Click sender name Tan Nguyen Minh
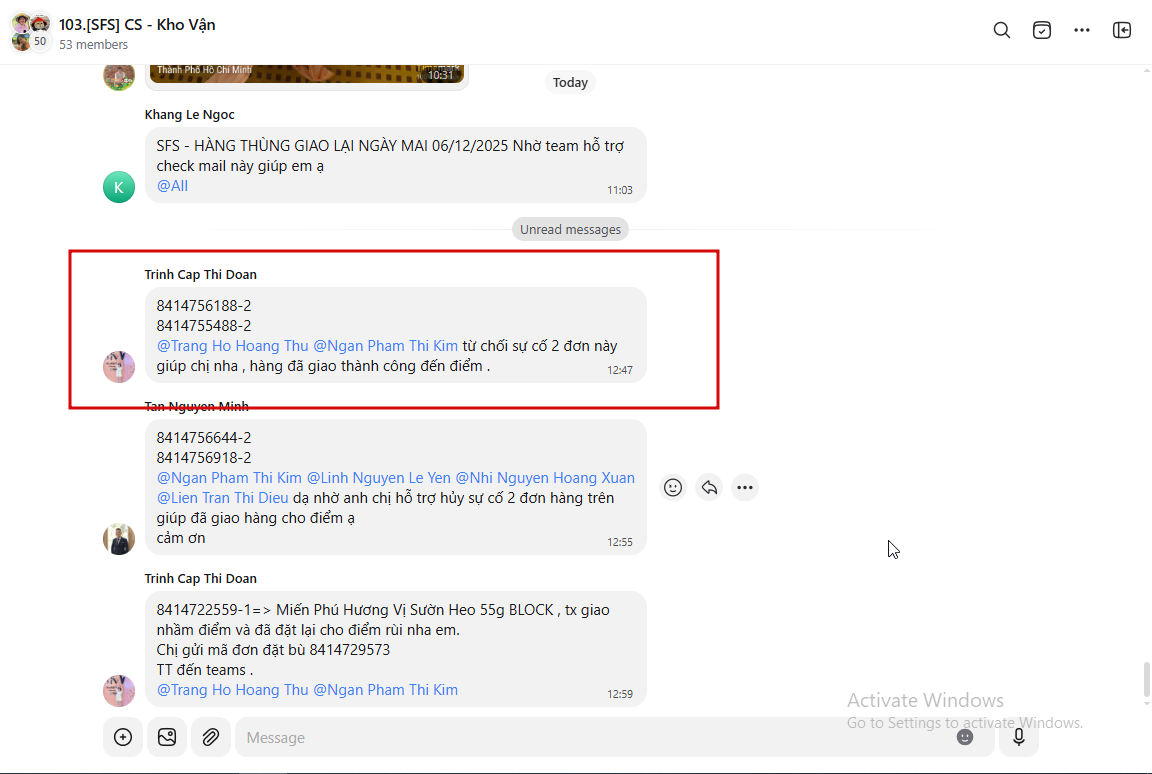Image resolution: width=1152 pixels, height=774 pixels. click(x=196, y=407)
